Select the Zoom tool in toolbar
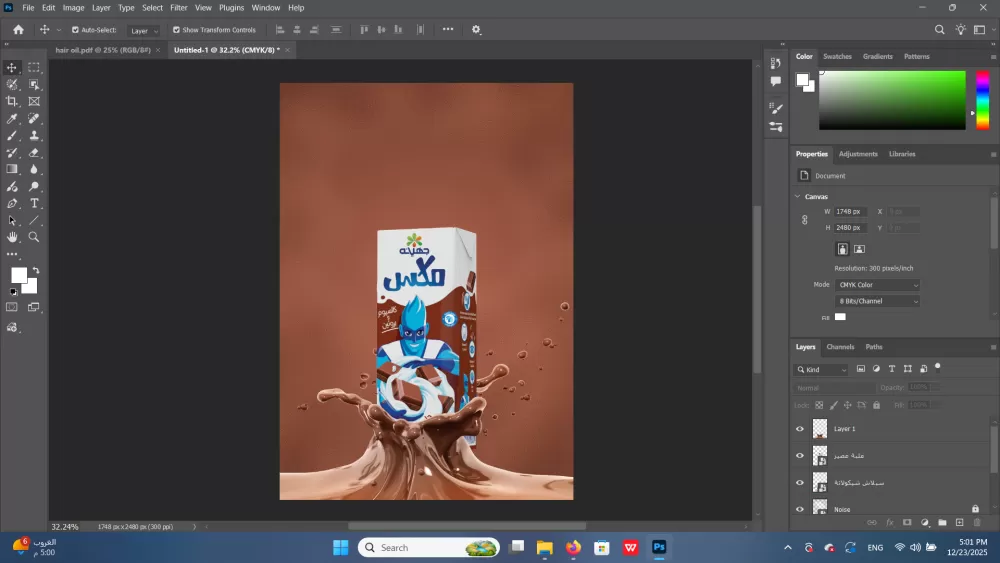The image size is (1000, 563). (34, 237)
